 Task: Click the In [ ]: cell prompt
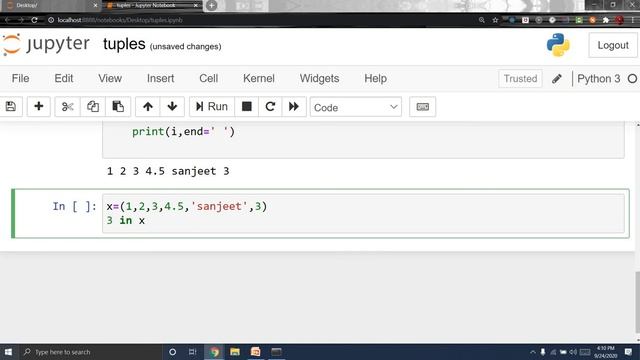(74, 207)
